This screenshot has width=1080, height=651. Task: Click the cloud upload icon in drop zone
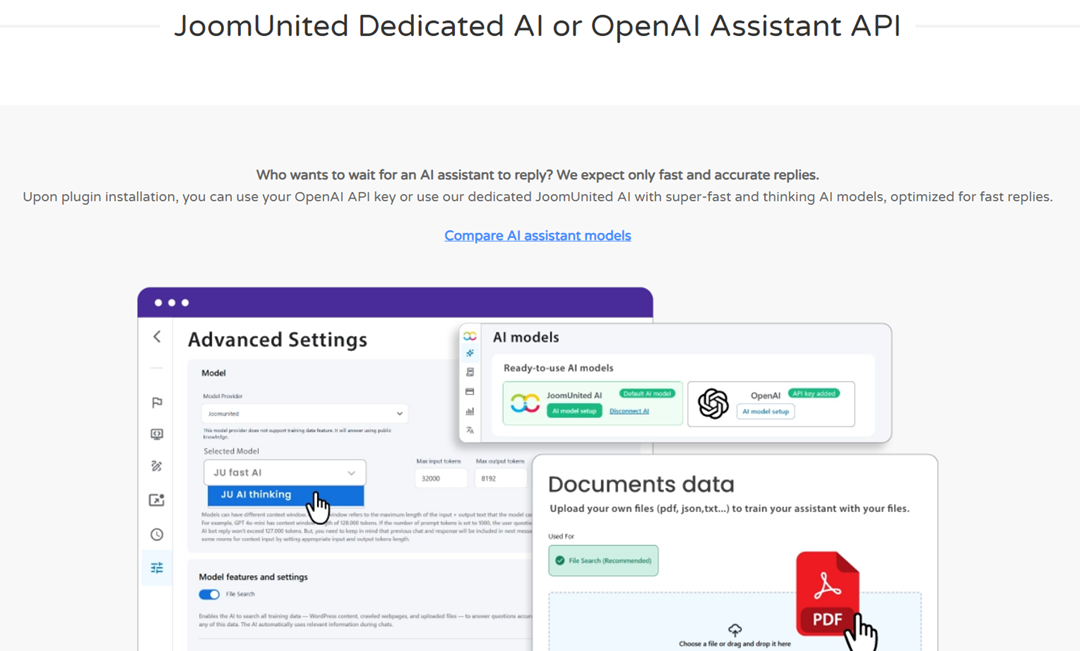[735, 629]
